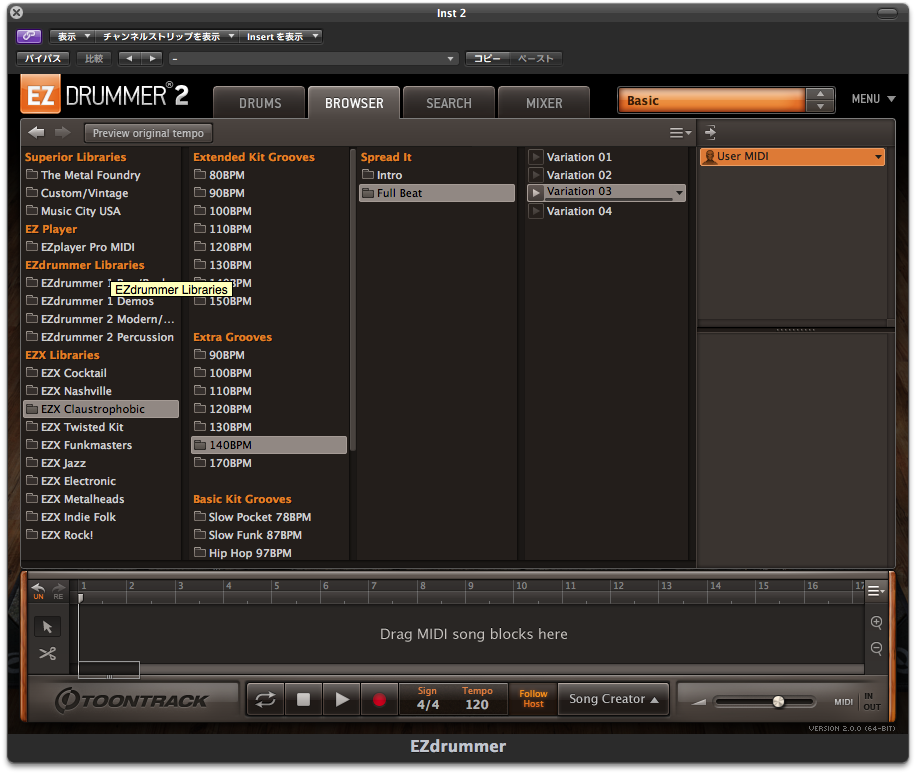Click the purple link icon in plugin header

click(x=29, y=36)
